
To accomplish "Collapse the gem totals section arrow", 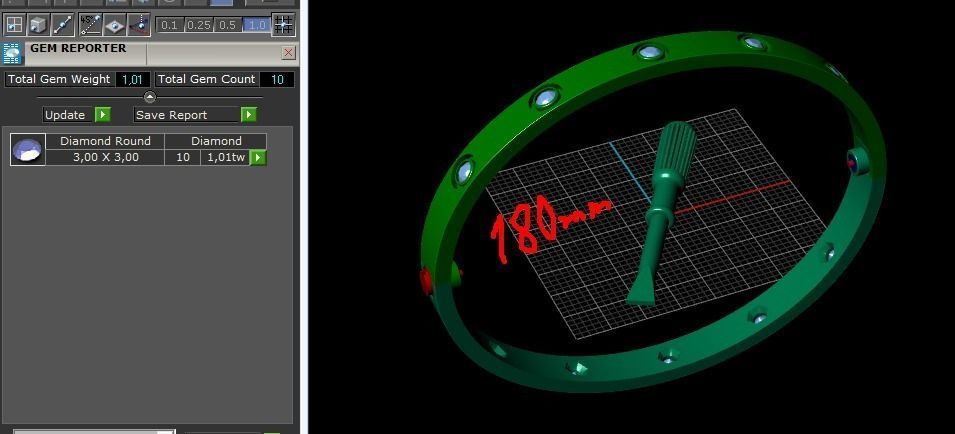I will 150,97.
